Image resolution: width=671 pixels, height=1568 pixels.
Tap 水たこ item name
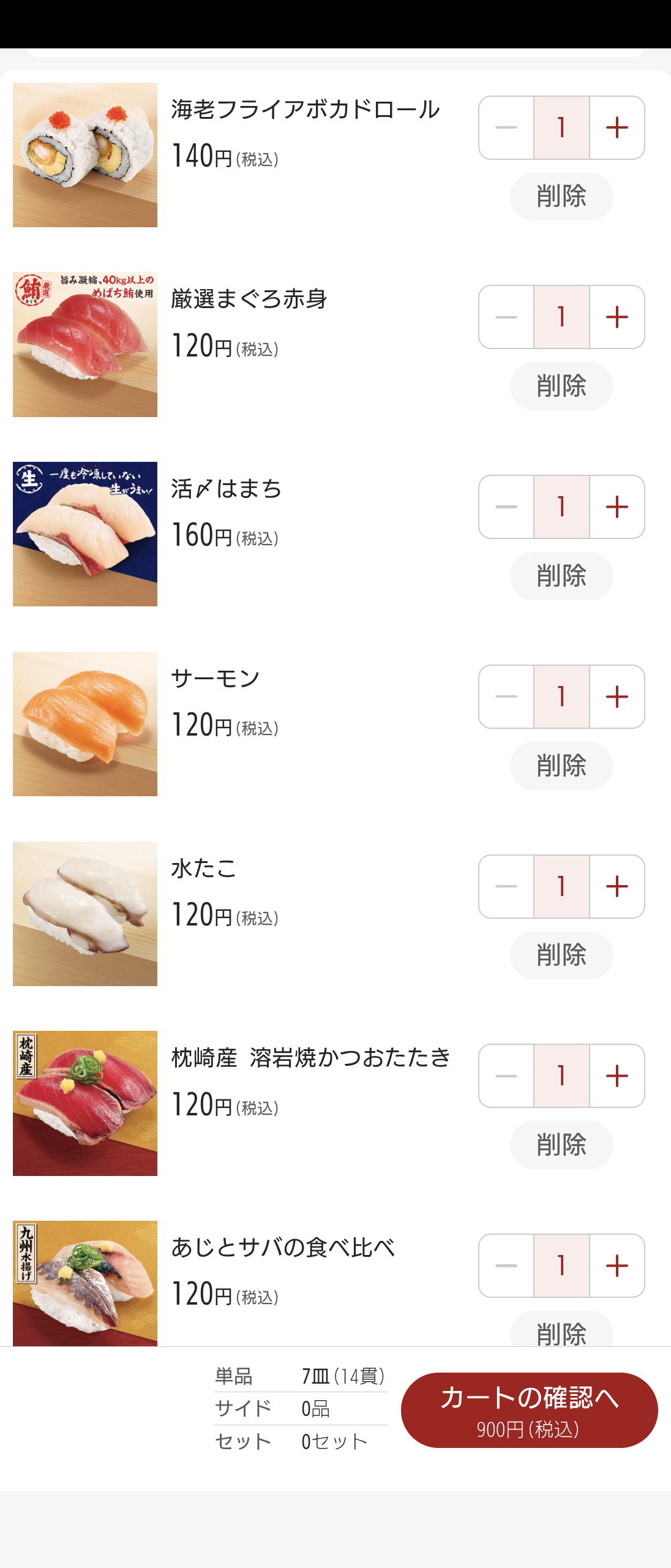[x=203, y=869]
